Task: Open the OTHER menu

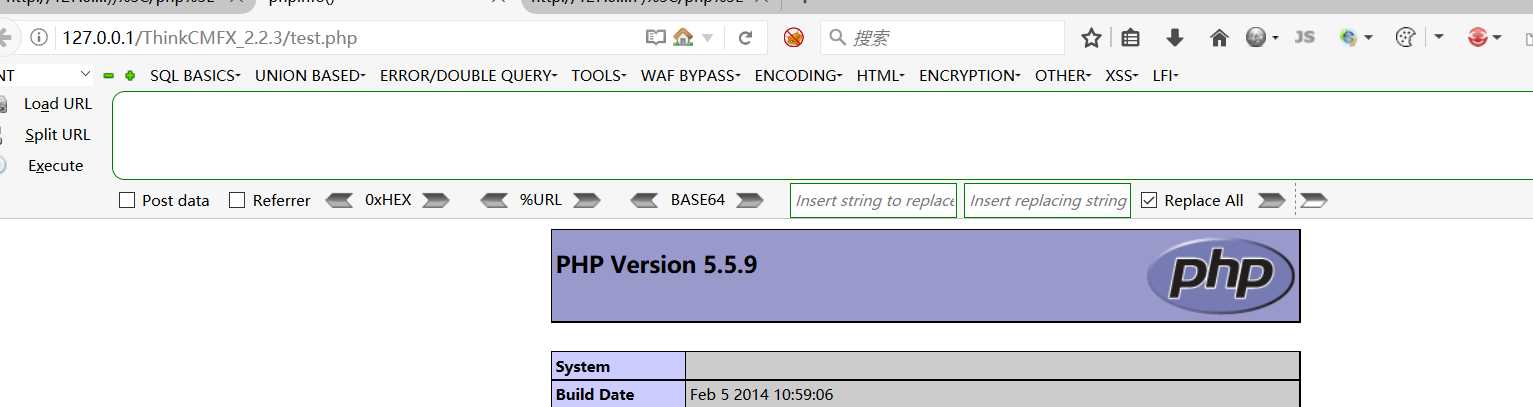Action: pyautogui.click(x=1063, y=75)
